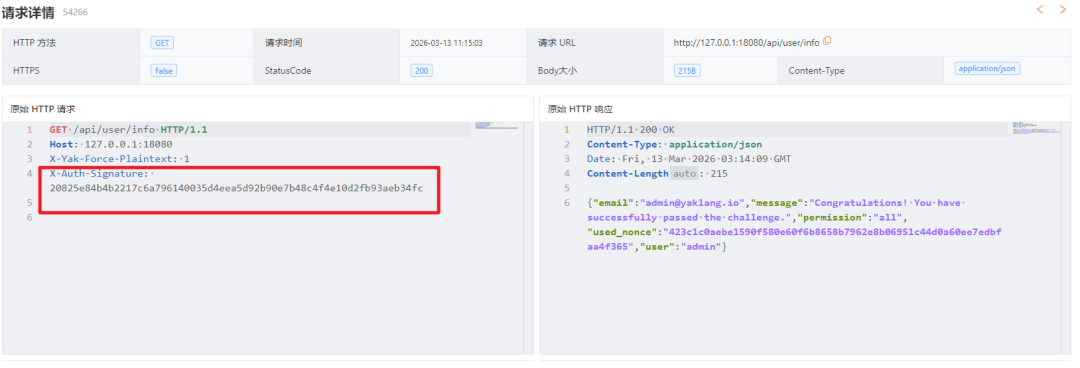Image resolution: width=1080 pixels, height=368 pixels.
Task: Click the 请求时间 label cell
Action: pyautogui.click(x=327, y=43)
